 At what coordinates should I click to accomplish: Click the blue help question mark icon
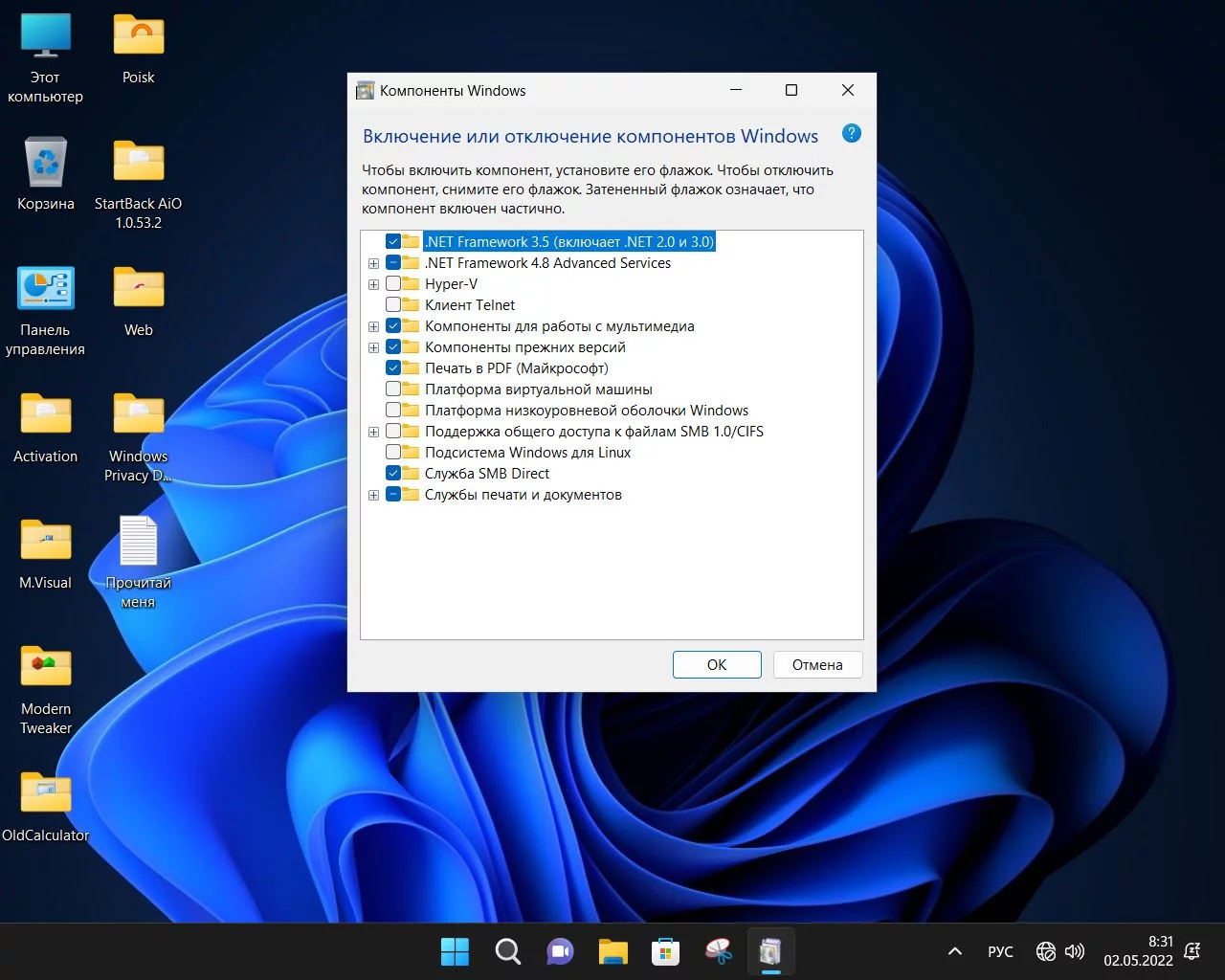pos(851,134)
